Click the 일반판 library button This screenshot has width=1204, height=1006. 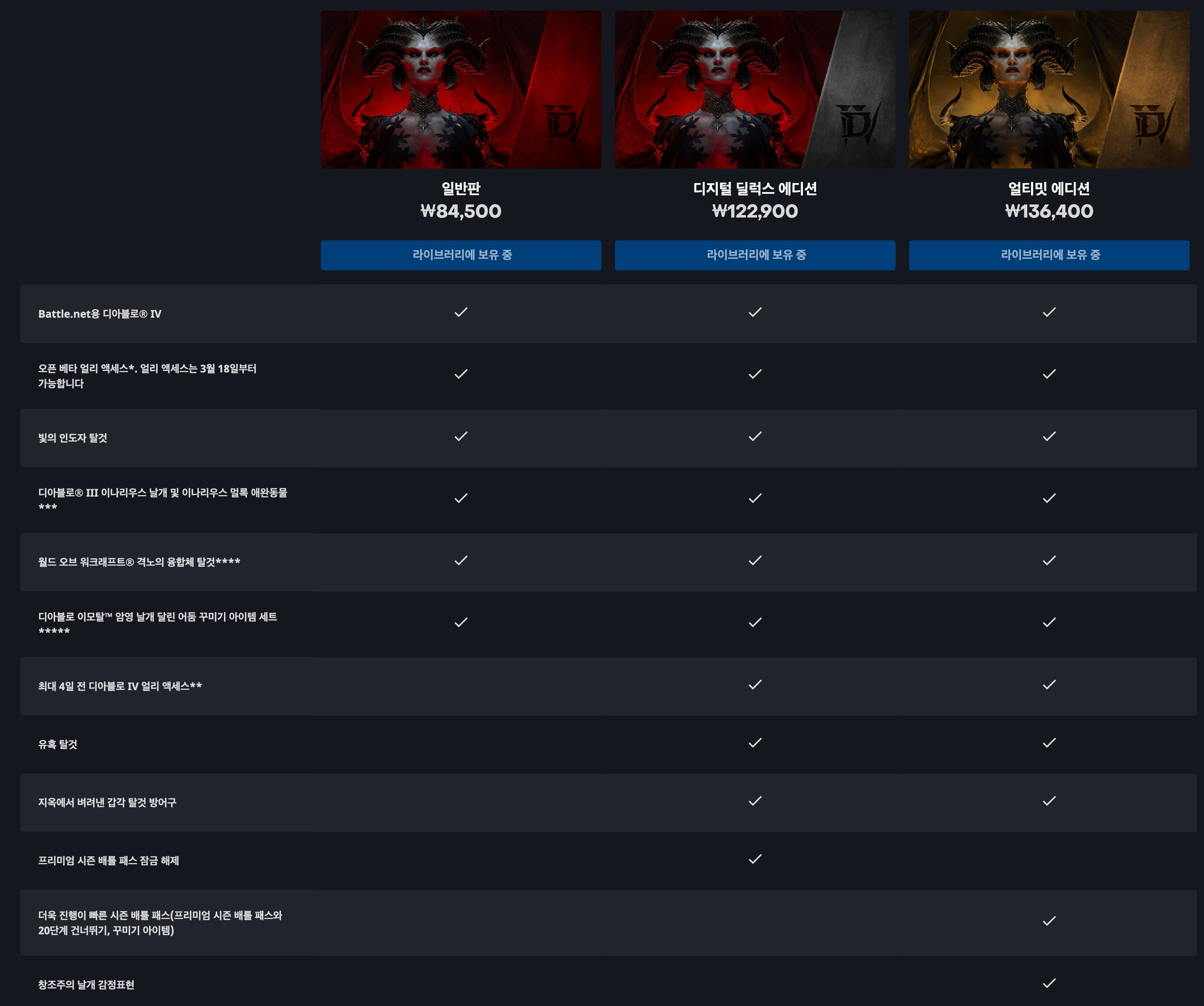pos(461,255)
